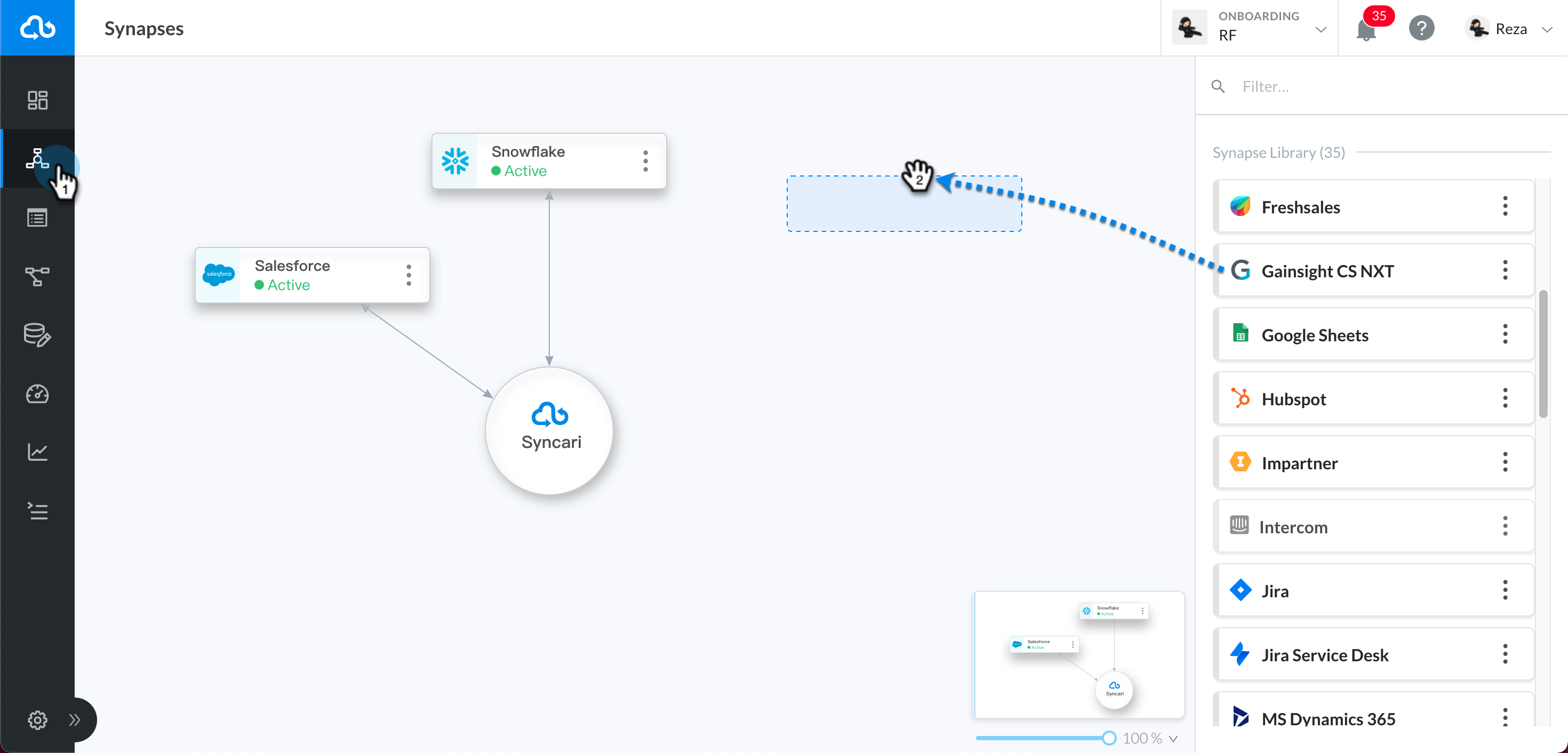Viewport: 1568px width, 753px height.
Task: Open Impartner three-dot options menu
Action: pyautogui.click(x=1505, y=462)
